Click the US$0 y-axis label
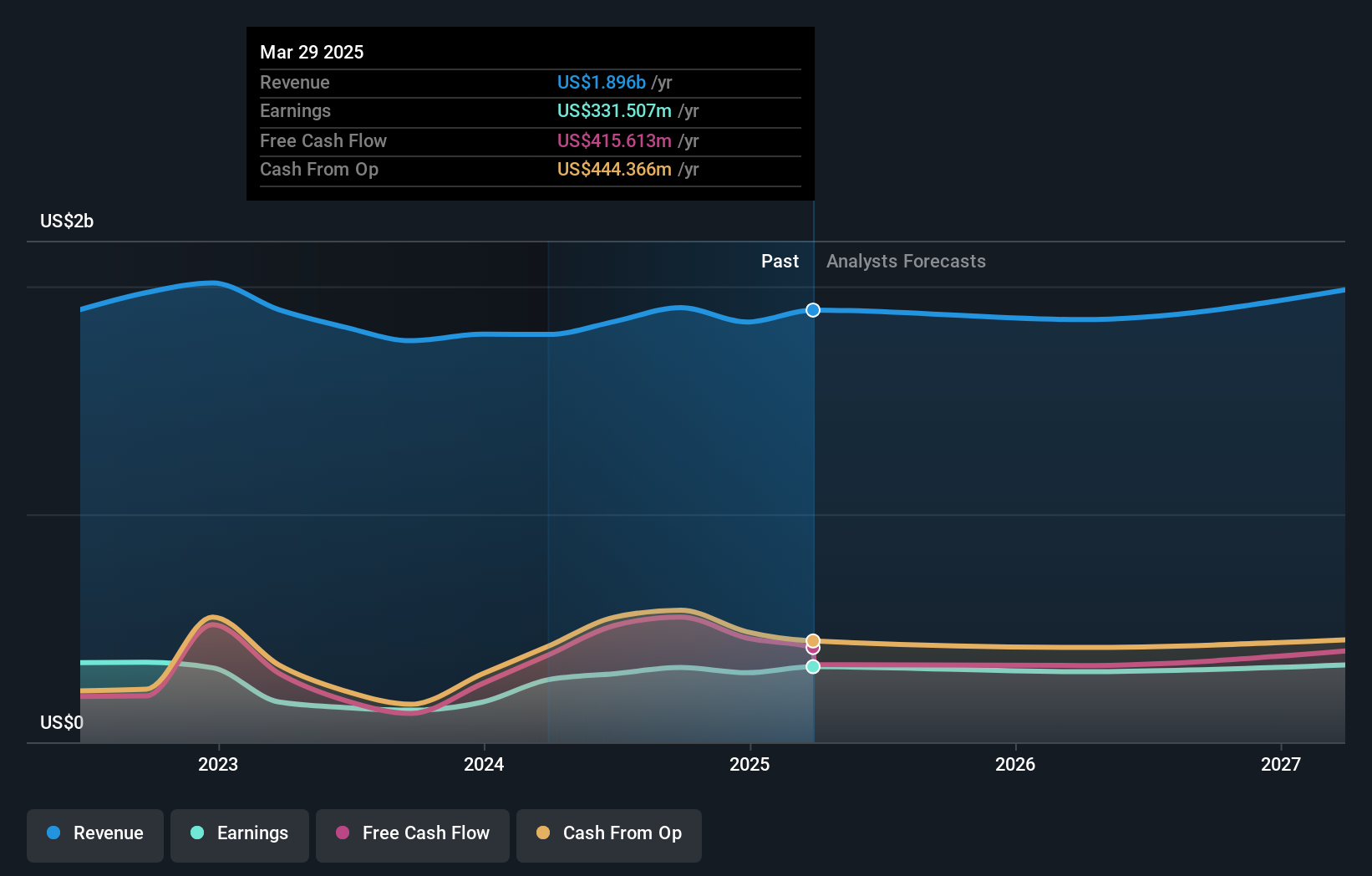The width and height of the screenshot is (1372, 876). [62, 723]
